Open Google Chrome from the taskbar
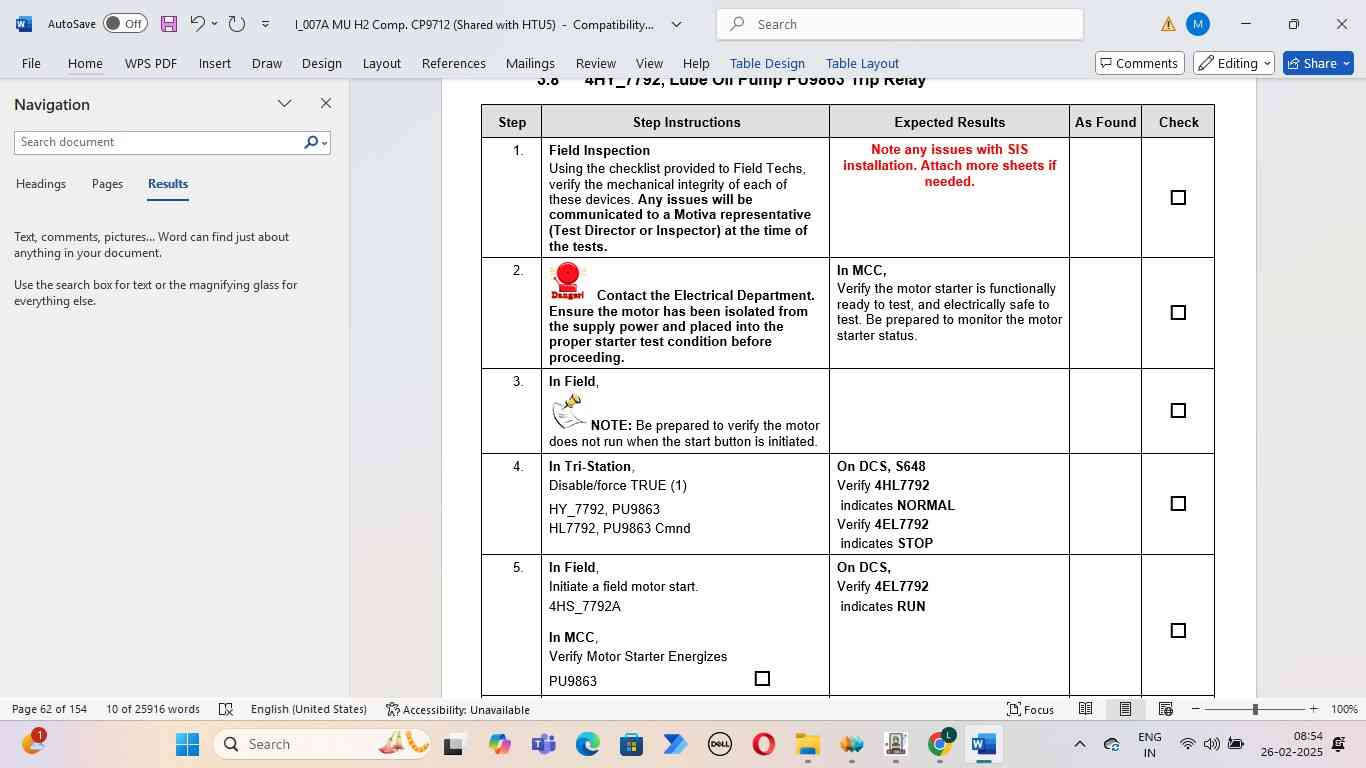The height and width of the screenshot is (768, 1366). point(940,744)
